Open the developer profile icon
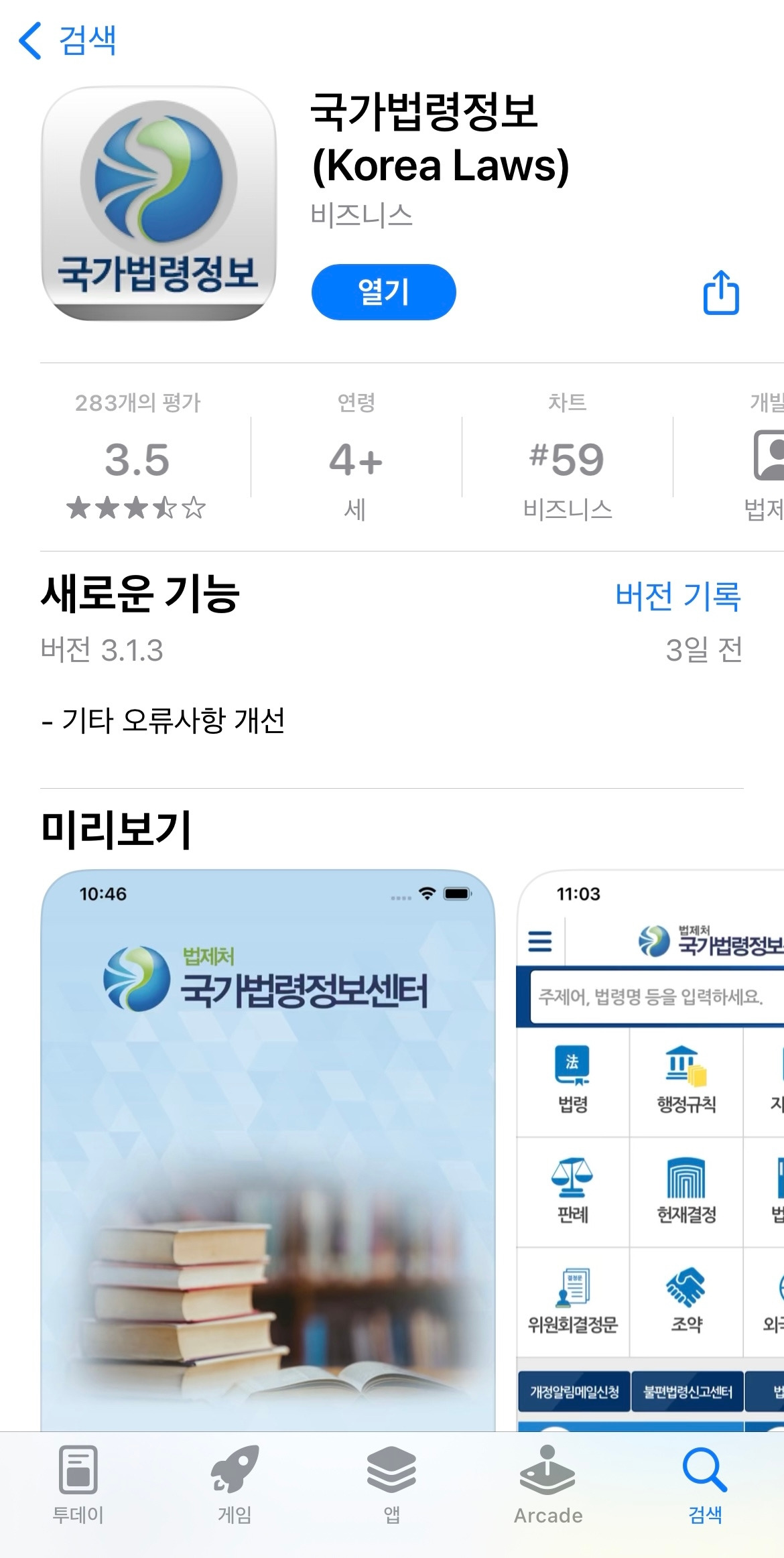The height and width of the screenshot is (1558, 784). pos(769,456)
